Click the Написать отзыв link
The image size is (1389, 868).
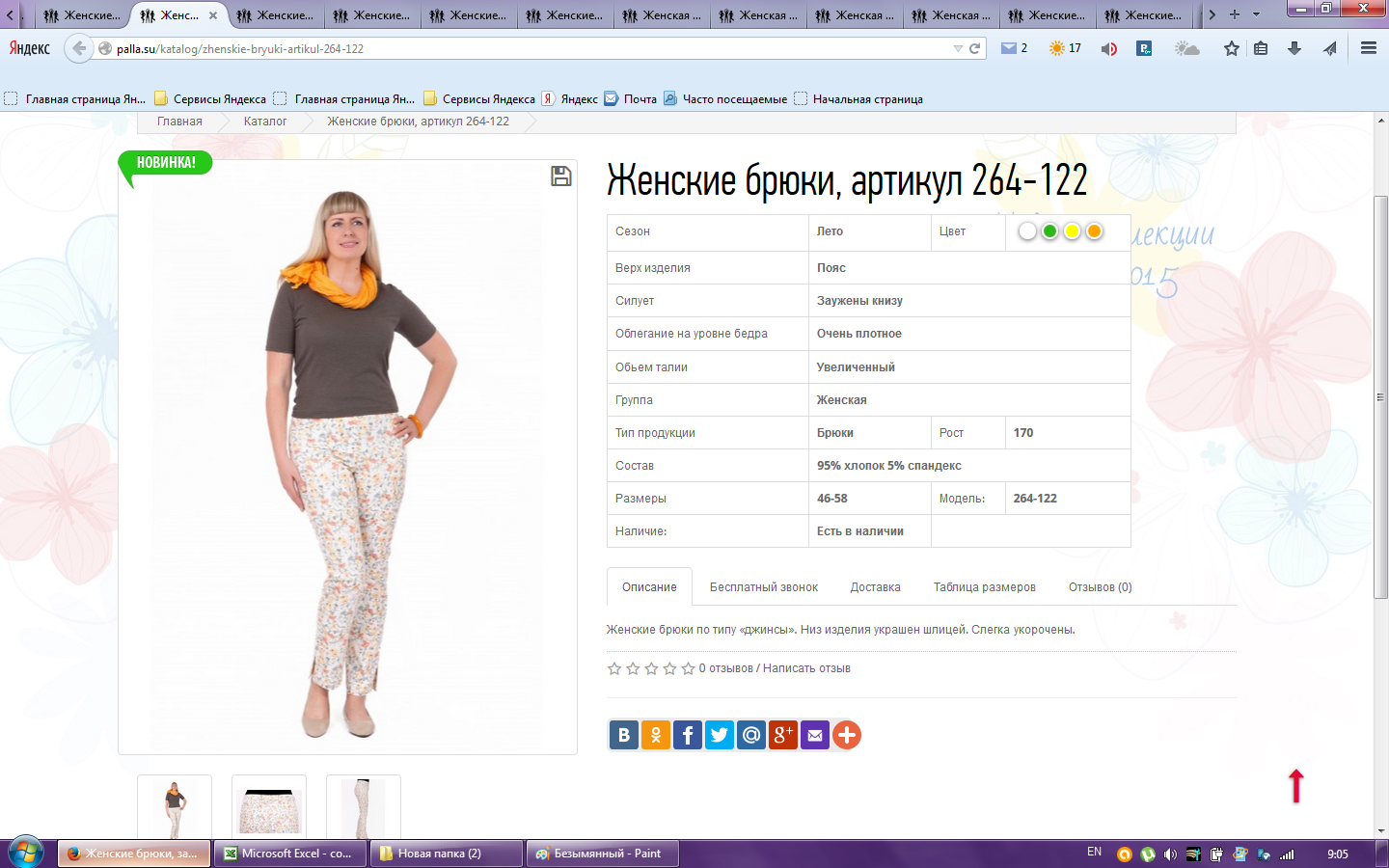tap(806, 668)
